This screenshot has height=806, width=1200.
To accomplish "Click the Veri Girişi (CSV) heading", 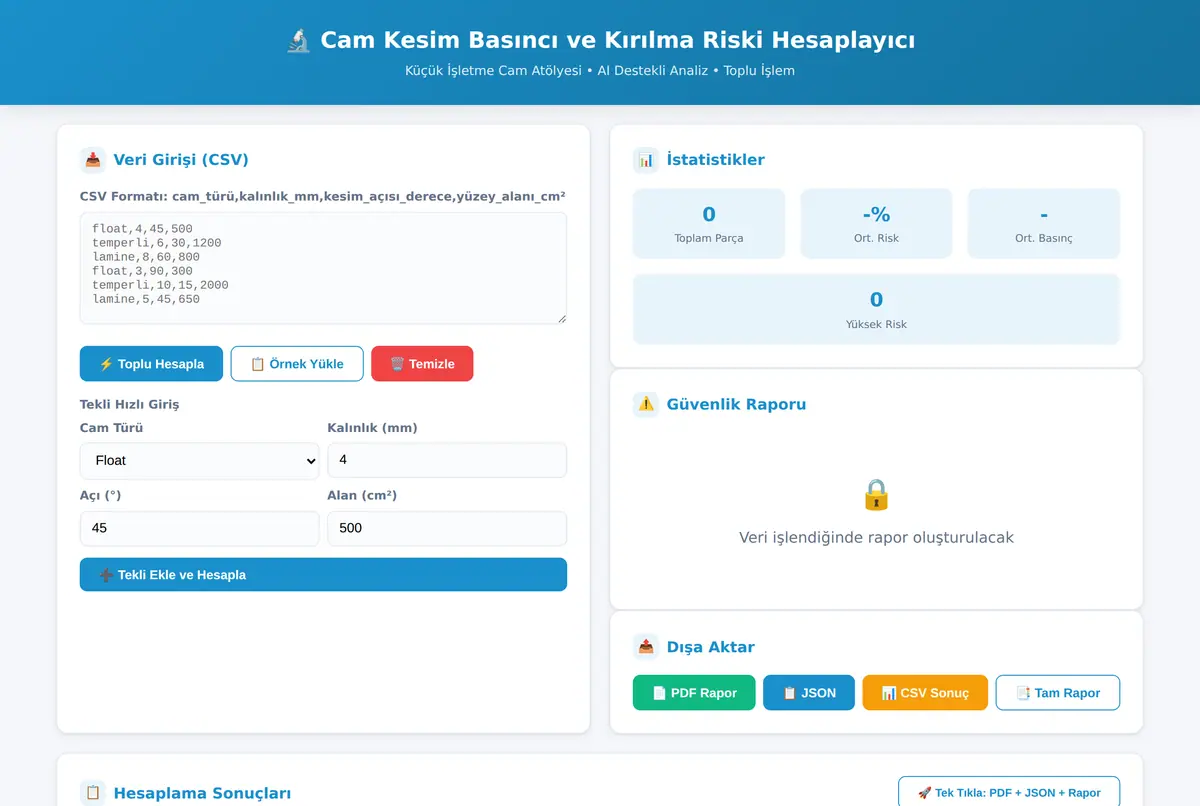I will click(181, 160).
